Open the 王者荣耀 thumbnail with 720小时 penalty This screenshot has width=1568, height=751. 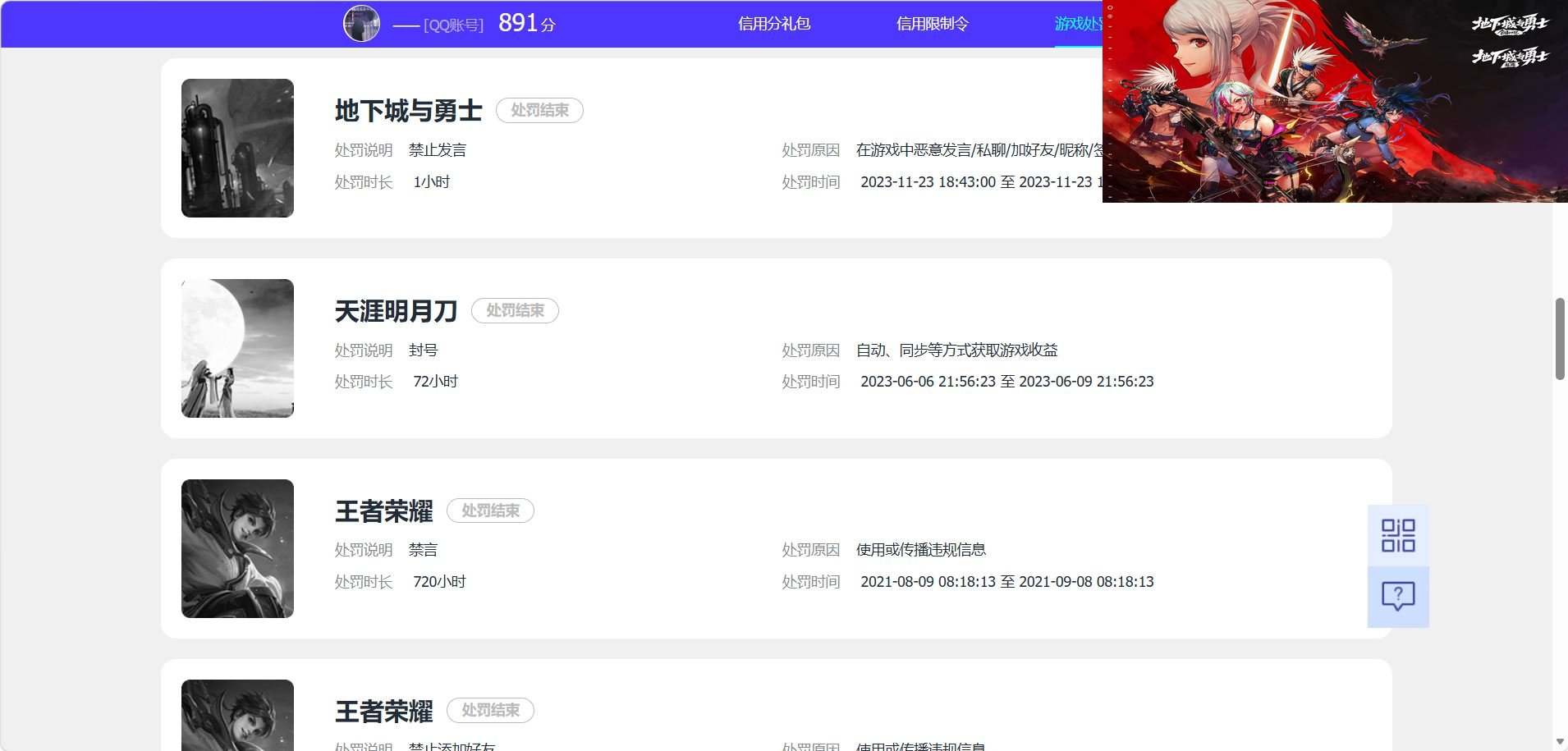[x=237, y=548]
